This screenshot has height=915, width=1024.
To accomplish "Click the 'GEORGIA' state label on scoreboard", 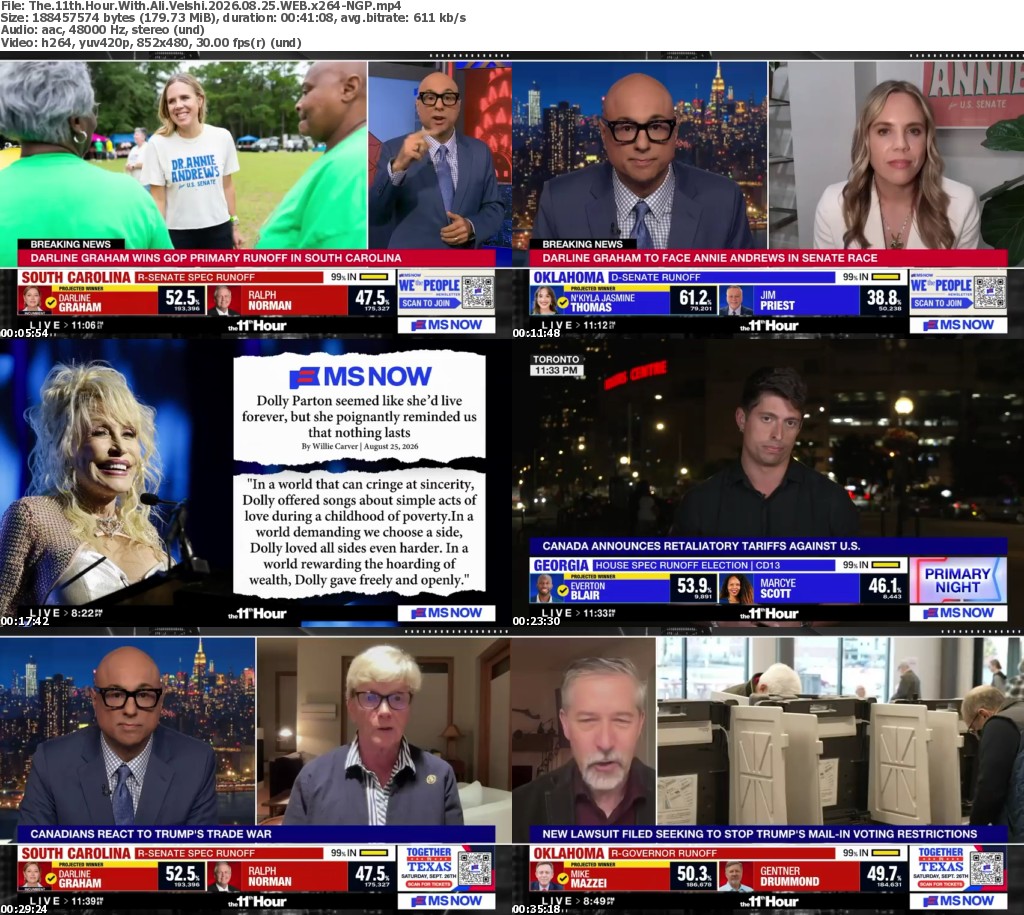I will point(561,566).
